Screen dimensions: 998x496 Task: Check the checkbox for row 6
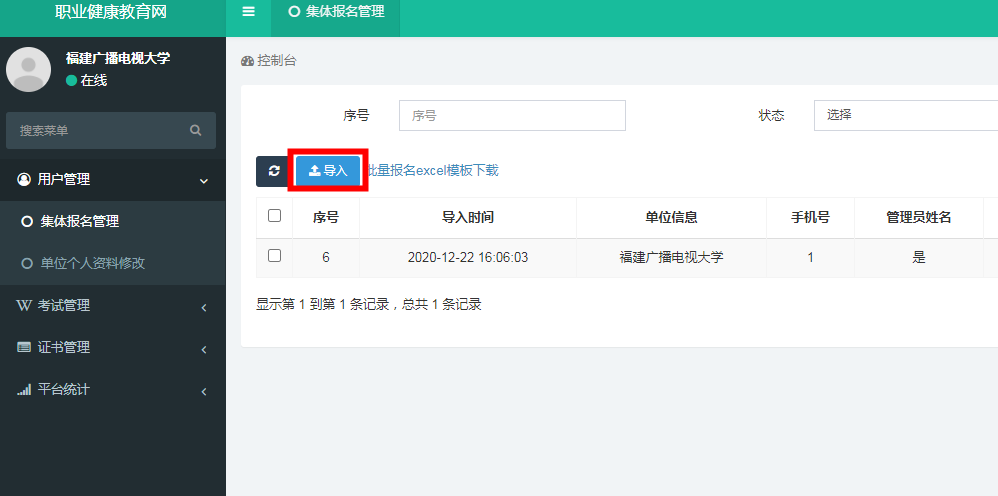point(275,256)
